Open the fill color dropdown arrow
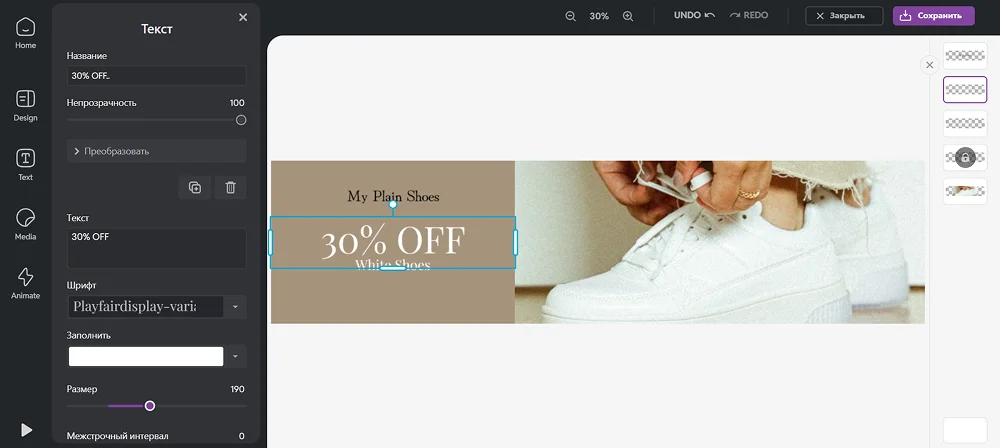This screenshot has width=1000, height=448. 235,356
